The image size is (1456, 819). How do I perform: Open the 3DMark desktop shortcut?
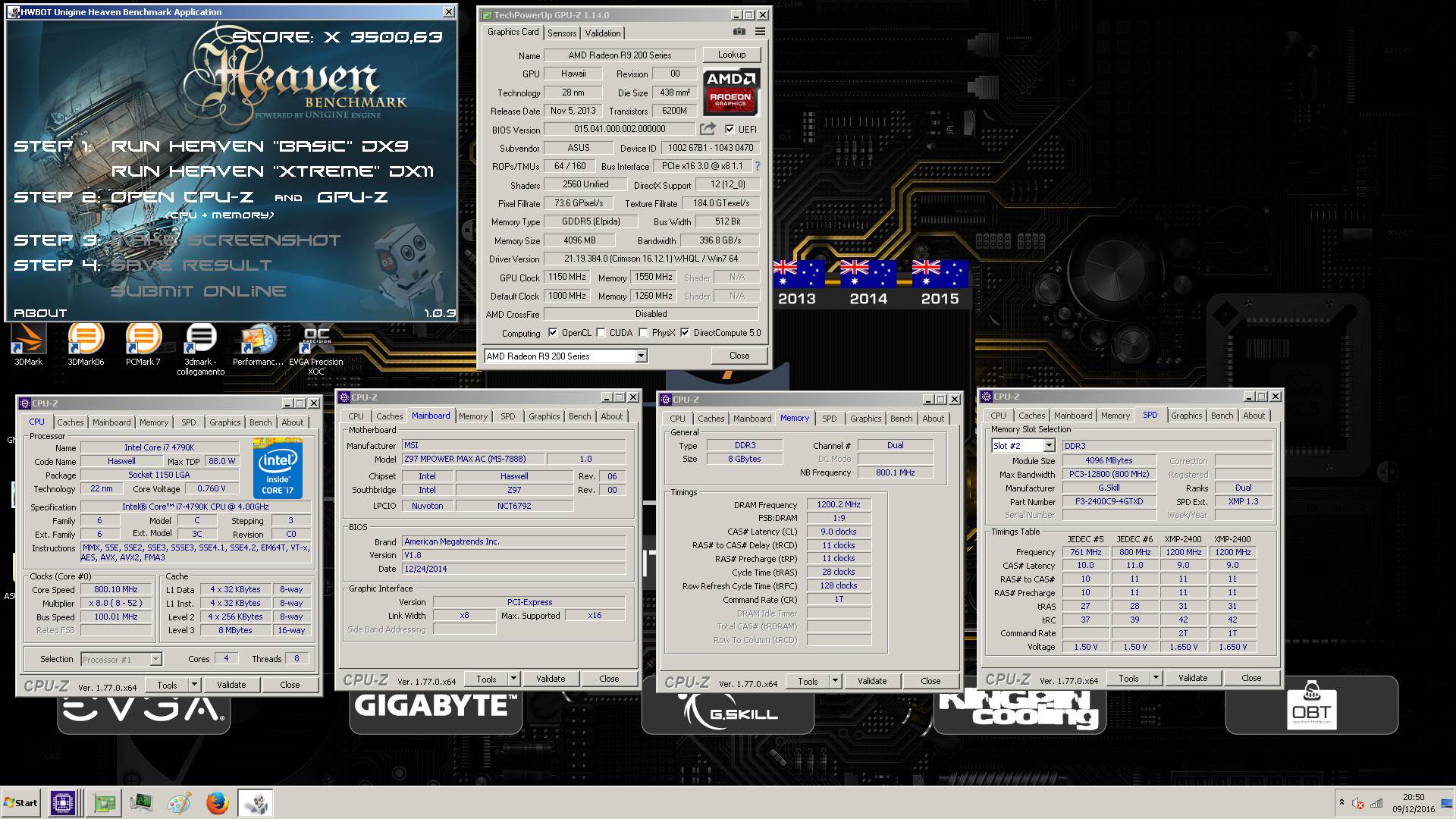(29, 345)
